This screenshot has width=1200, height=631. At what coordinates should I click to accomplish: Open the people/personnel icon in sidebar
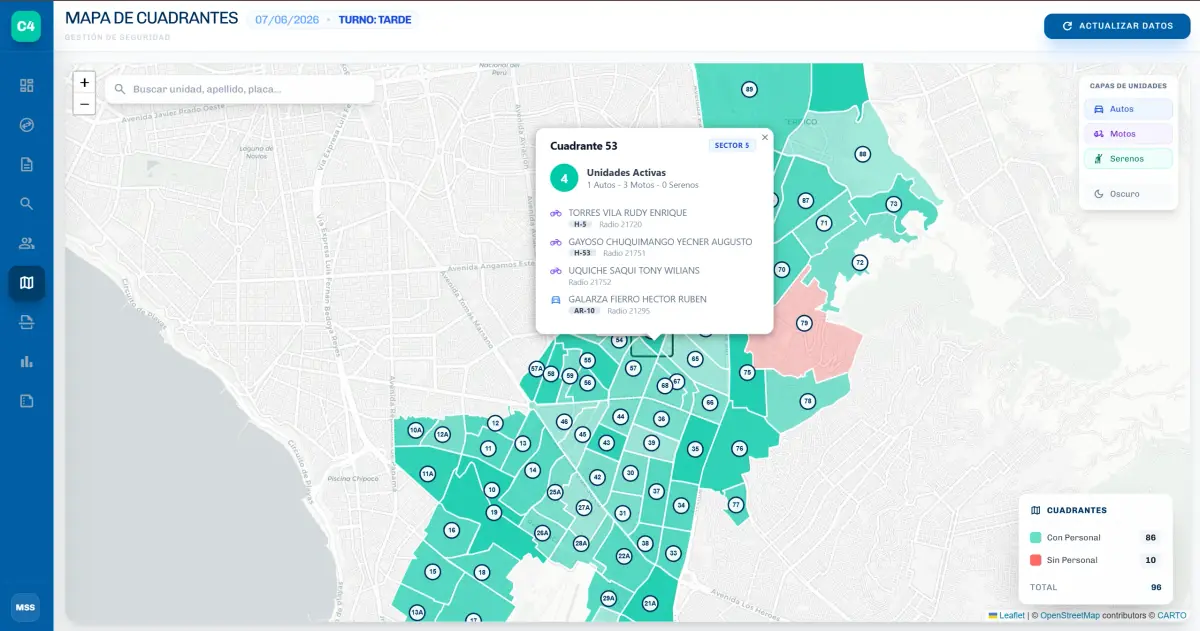[27, 243]
